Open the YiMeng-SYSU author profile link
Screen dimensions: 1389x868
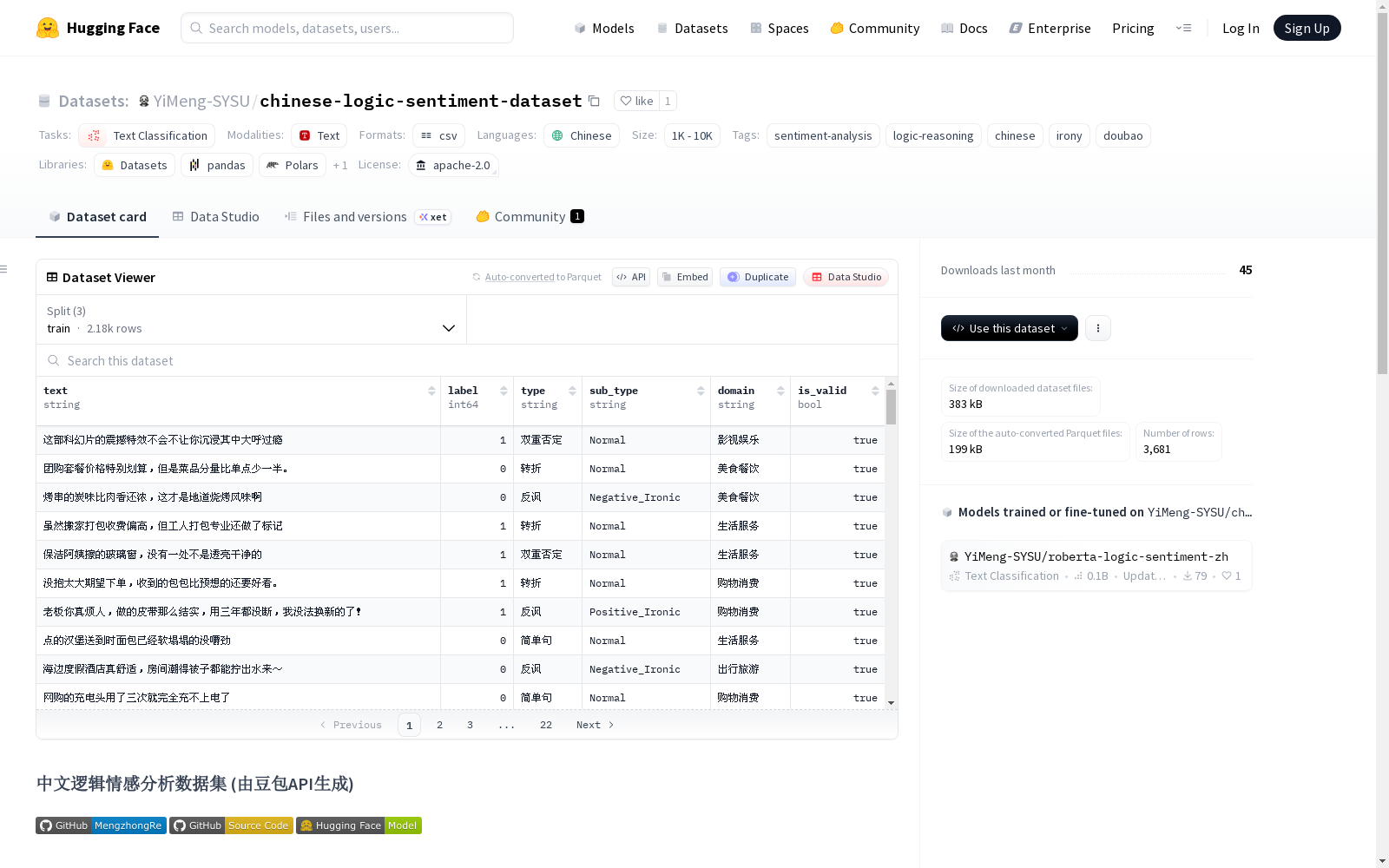point(201,101)
